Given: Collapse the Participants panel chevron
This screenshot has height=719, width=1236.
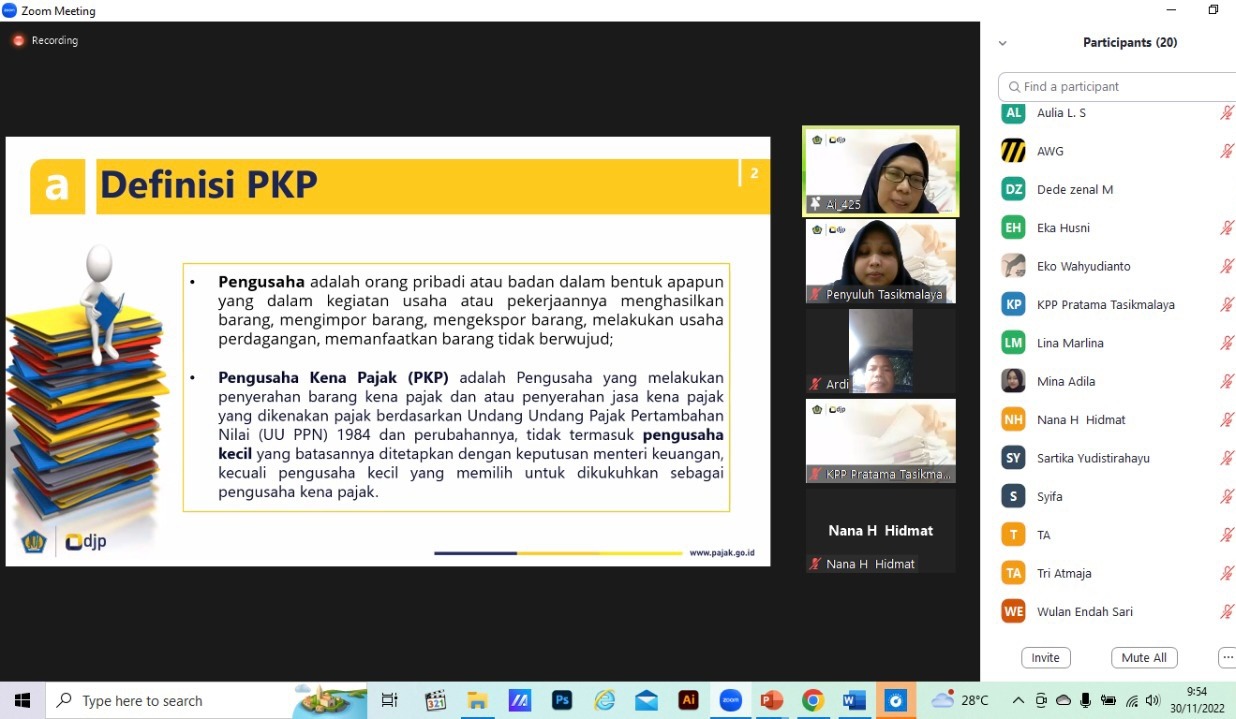Looking at the screenshot, I should (1003, 43).
